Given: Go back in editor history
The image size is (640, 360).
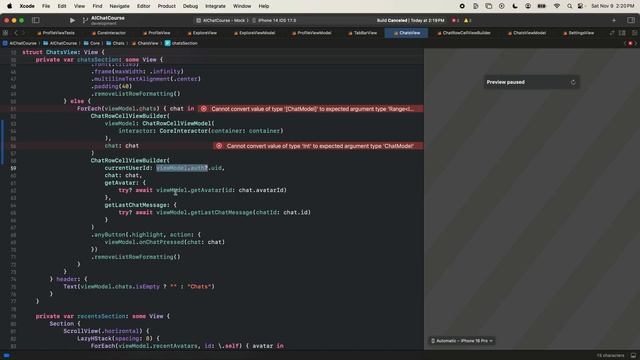Looking at the screenshot, I should coord(16,33).
